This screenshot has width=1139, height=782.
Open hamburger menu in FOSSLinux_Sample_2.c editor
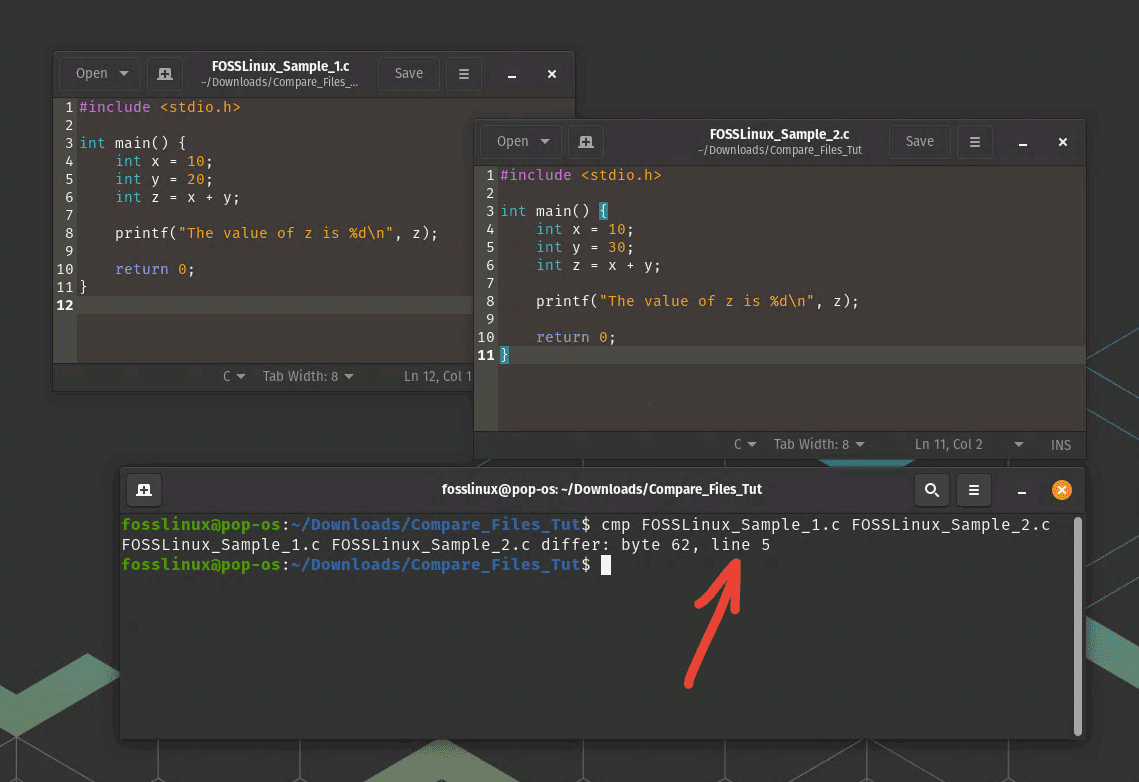tap(976, 142)
